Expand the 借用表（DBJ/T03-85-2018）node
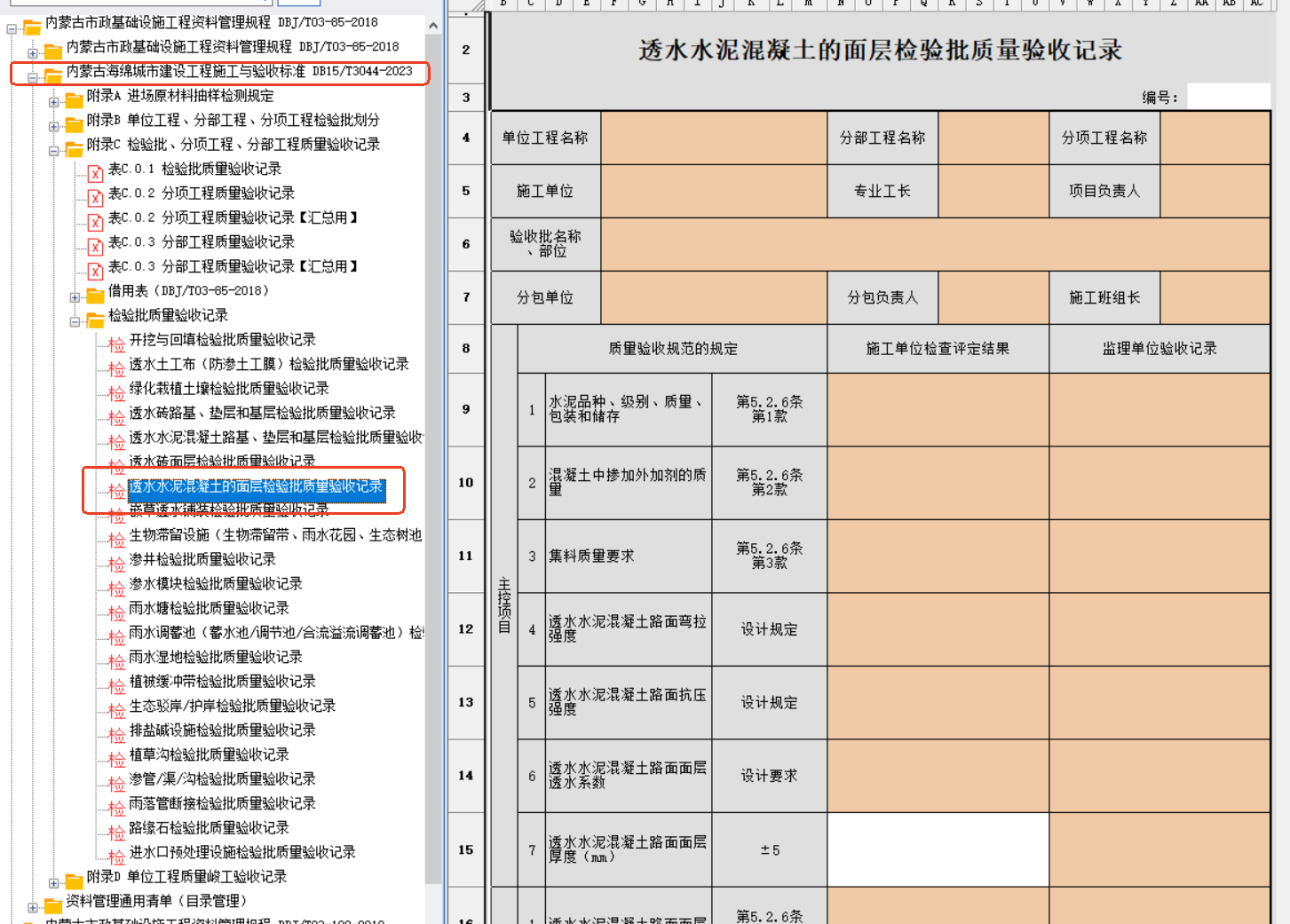This screenshot has height=924, width=1290. point(75,297)
